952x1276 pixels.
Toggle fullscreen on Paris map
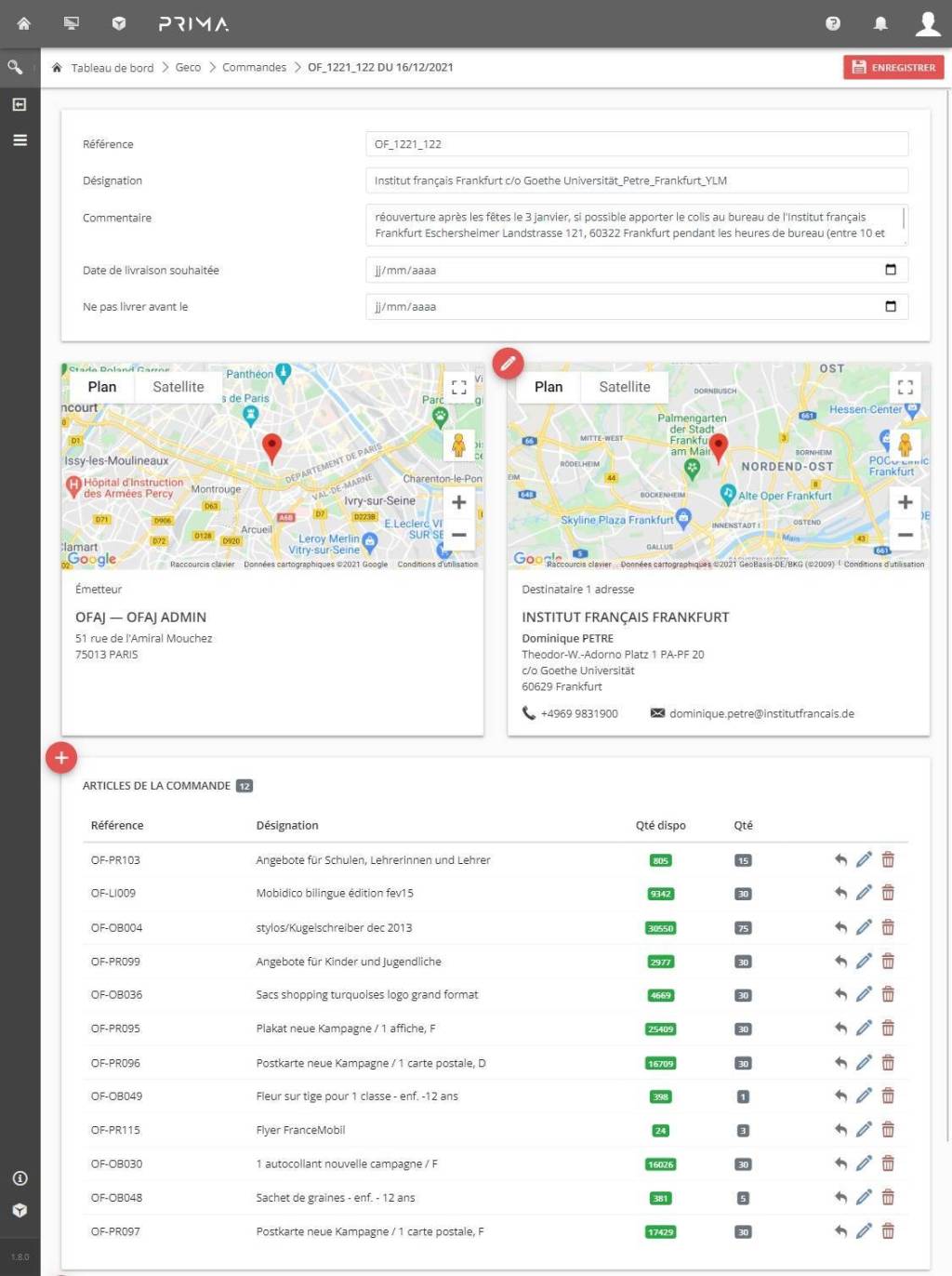459,387
